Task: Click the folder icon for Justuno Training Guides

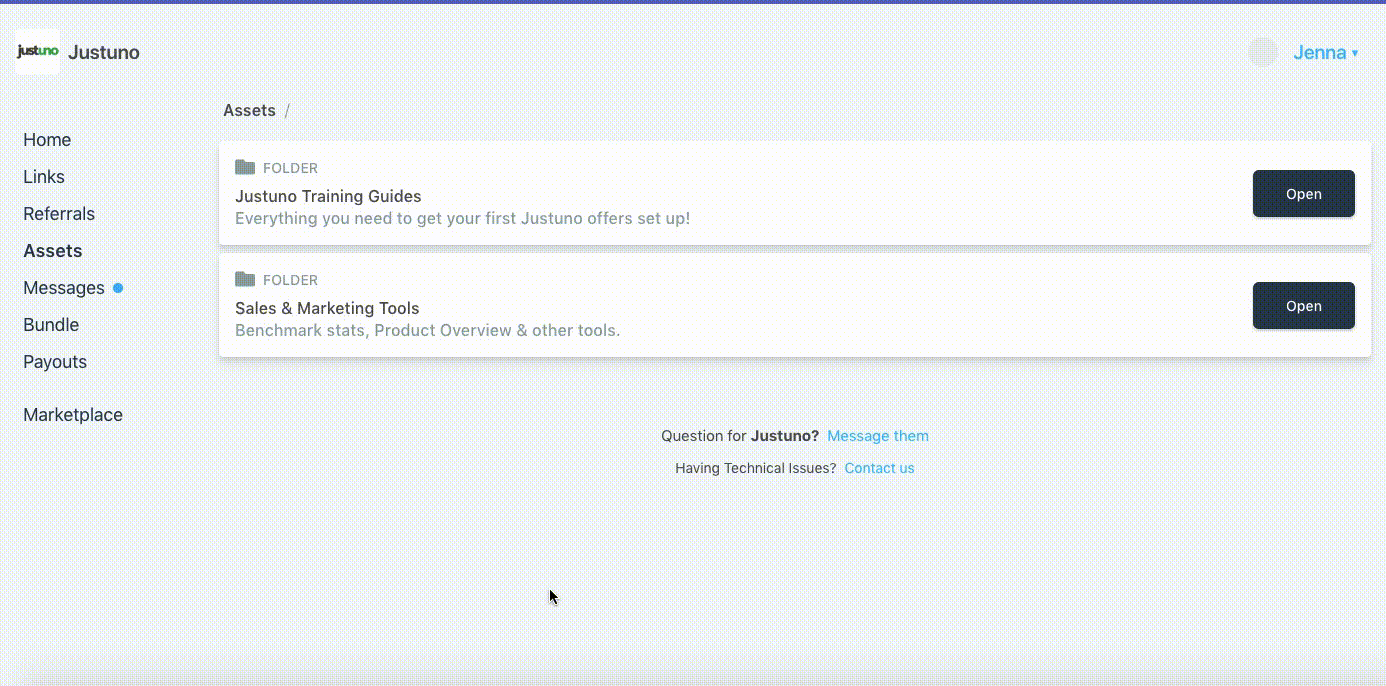Action: point(245,167)
